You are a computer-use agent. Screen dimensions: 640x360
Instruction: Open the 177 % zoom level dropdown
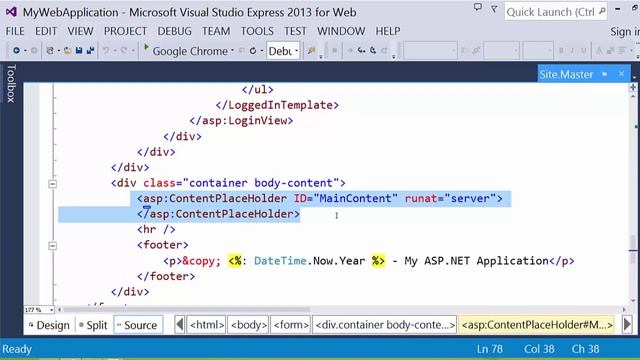(x=51, y=310)
